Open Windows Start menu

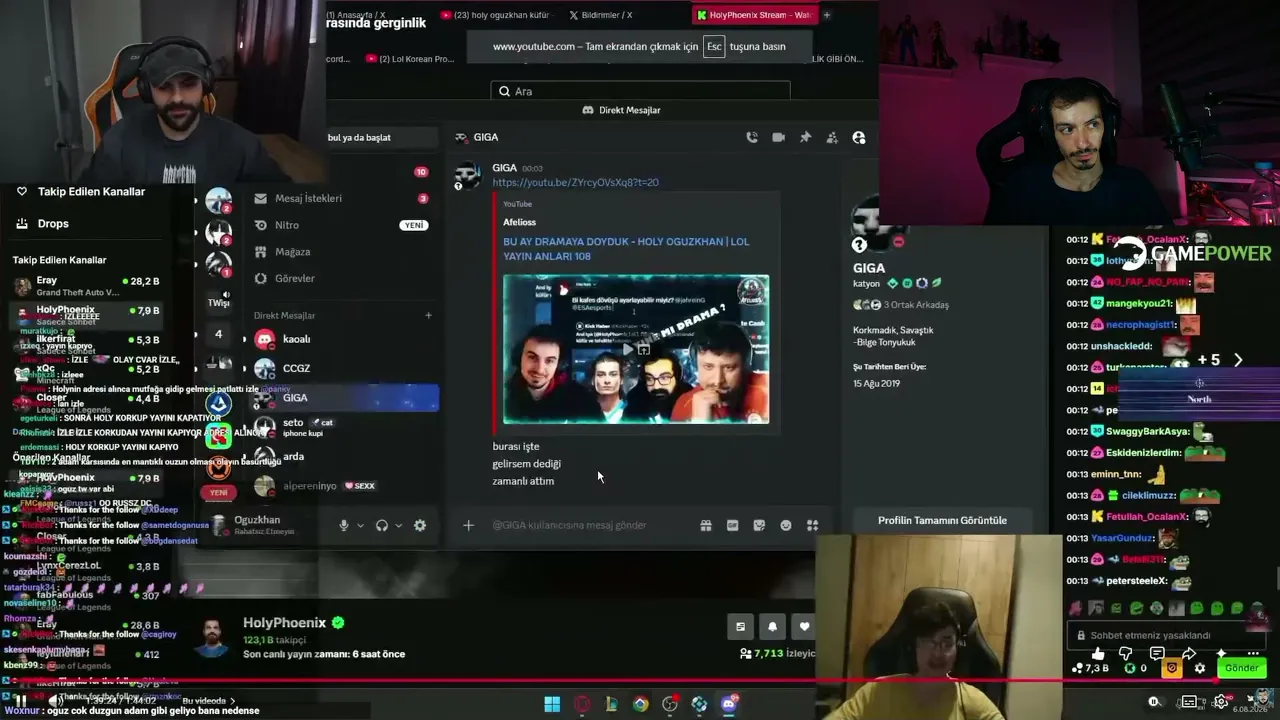pos(552,704)
